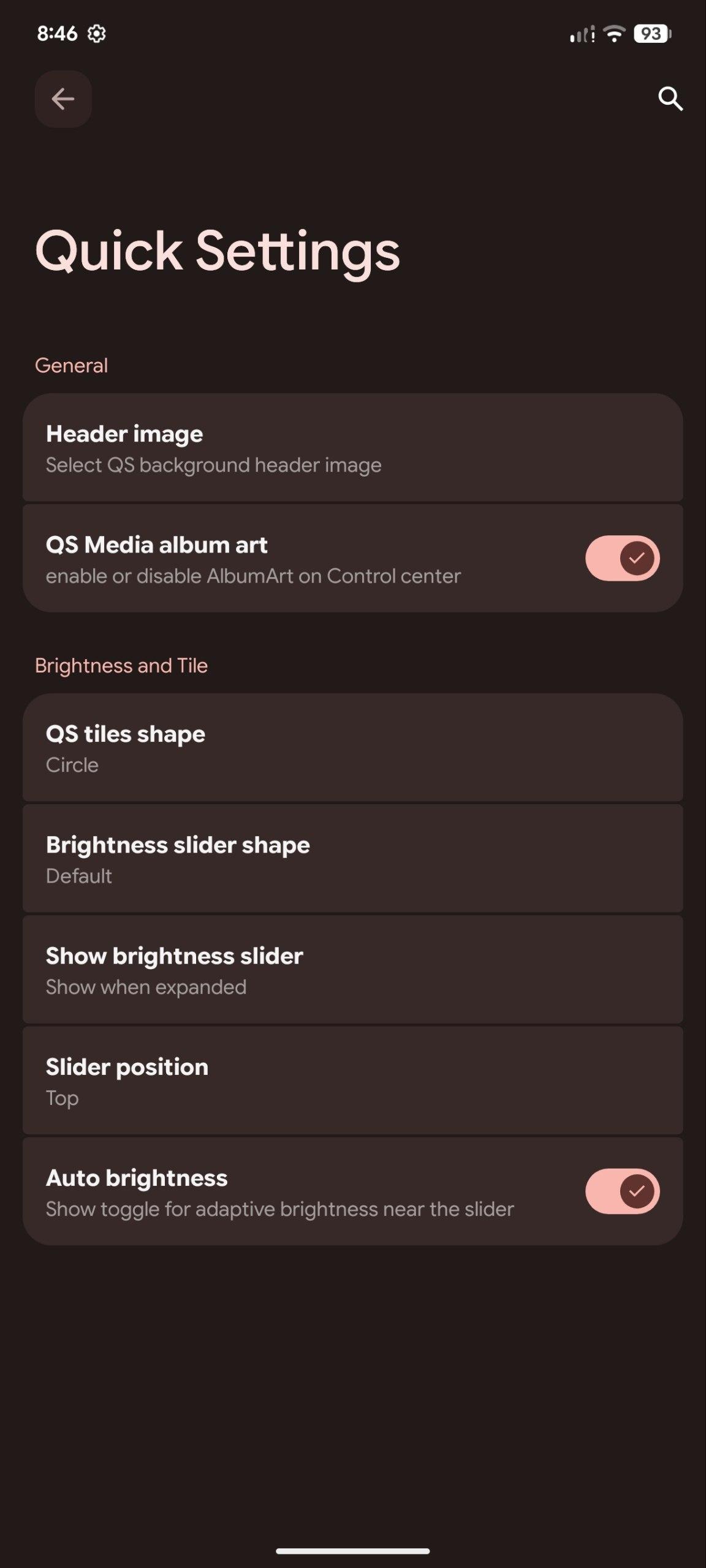This screenshot has height=1568, width=706.
Task: Open Brightness slider shape options
Action: point(352,859)
